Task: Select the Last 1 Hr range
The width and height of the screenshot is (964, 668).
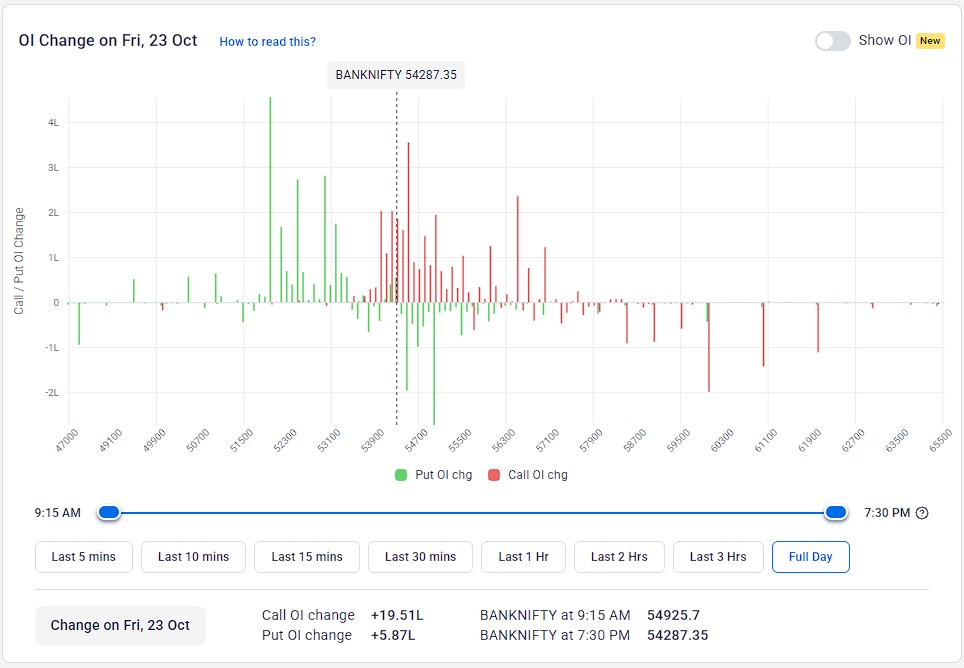Action: (x=523, y=557)
